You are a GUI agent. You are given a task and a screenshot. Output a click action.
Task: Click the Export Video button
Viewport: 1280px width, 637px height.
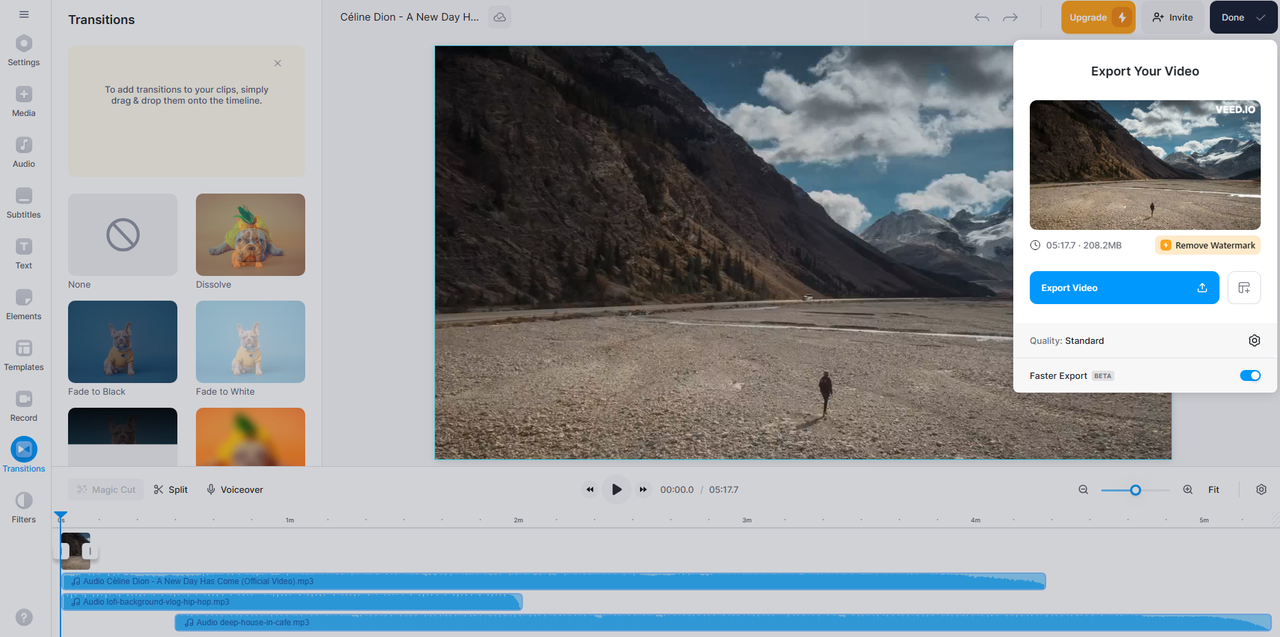coord(1124,288)
